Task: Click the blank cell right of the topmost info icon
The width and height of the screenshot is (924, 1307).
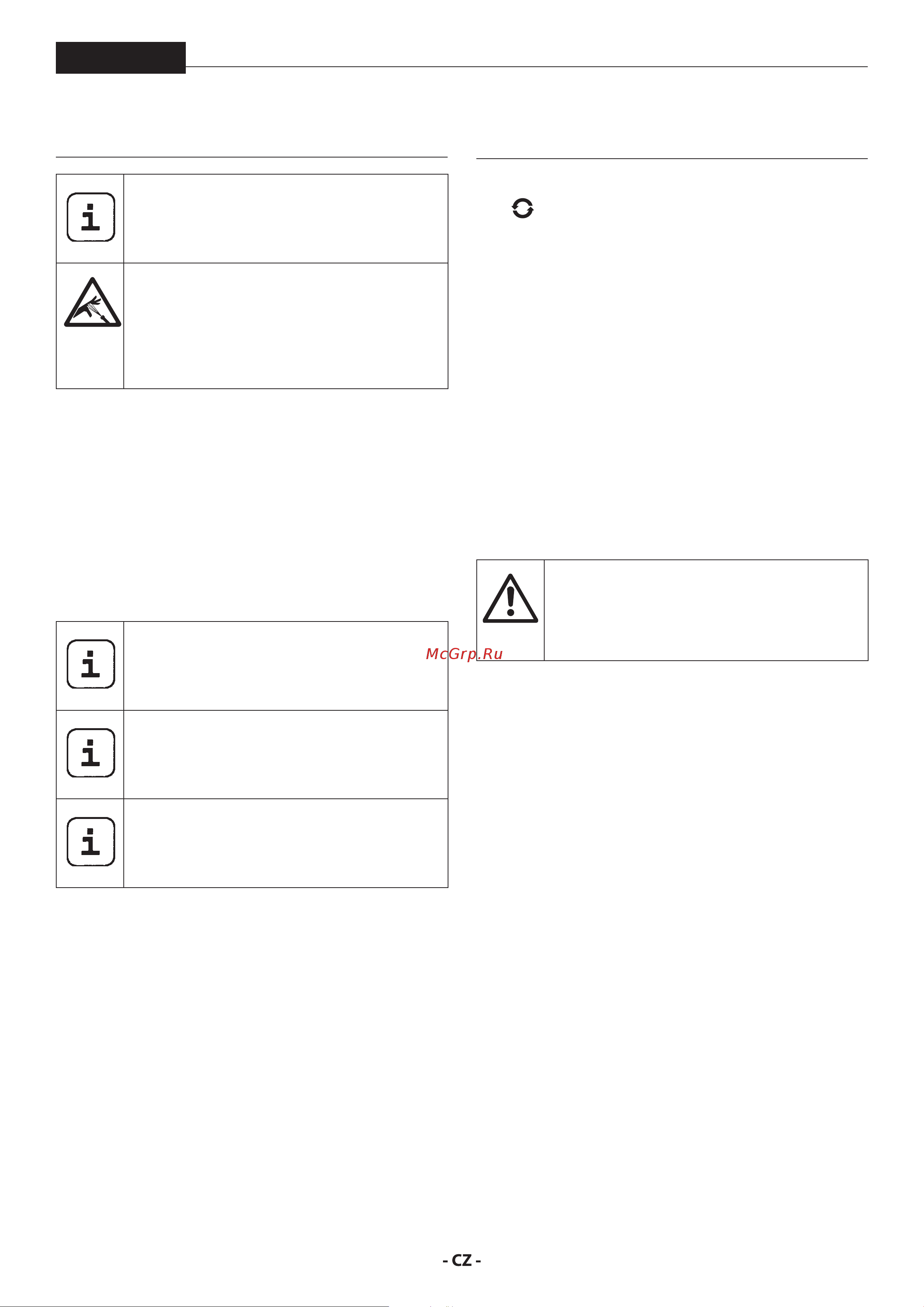Action: (286, 218)
